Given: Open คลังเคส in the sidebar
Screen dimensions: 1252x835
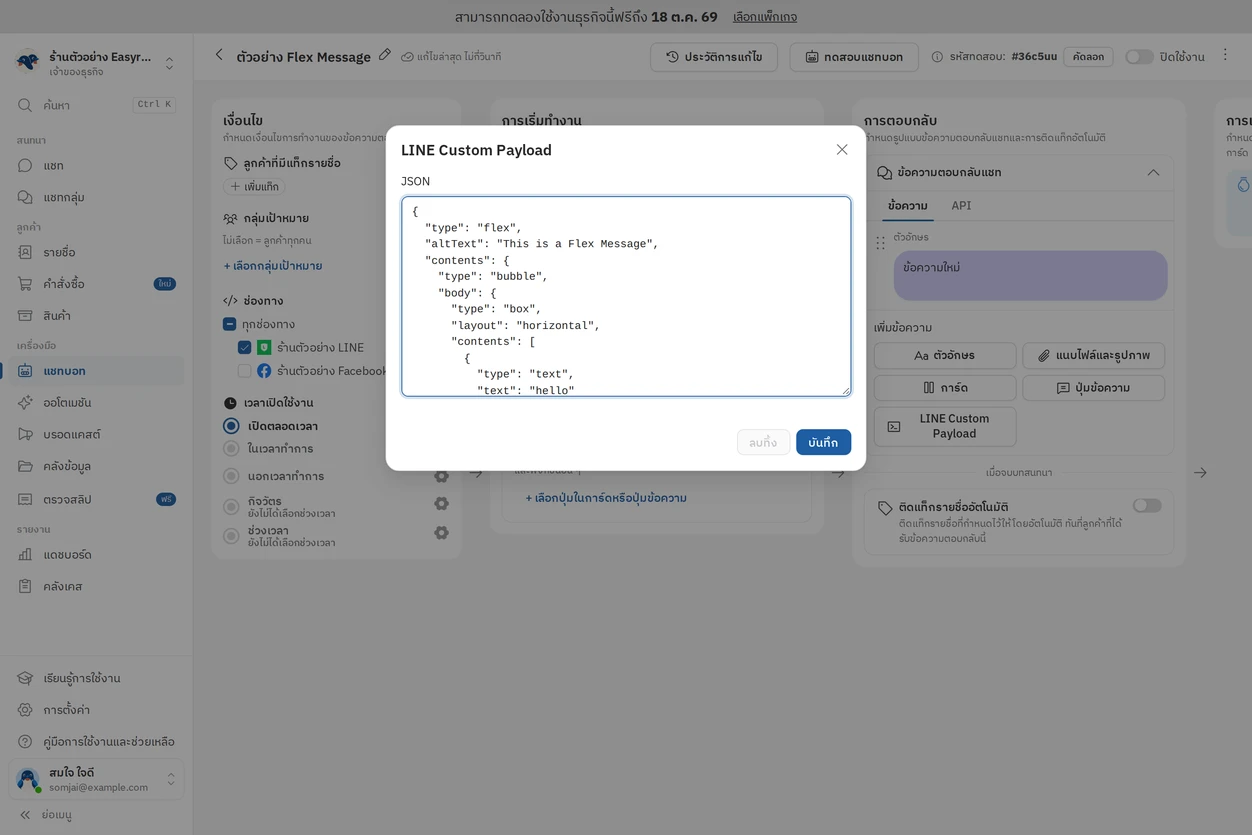Looking at the screenshot, I should [x=96, y=586].
